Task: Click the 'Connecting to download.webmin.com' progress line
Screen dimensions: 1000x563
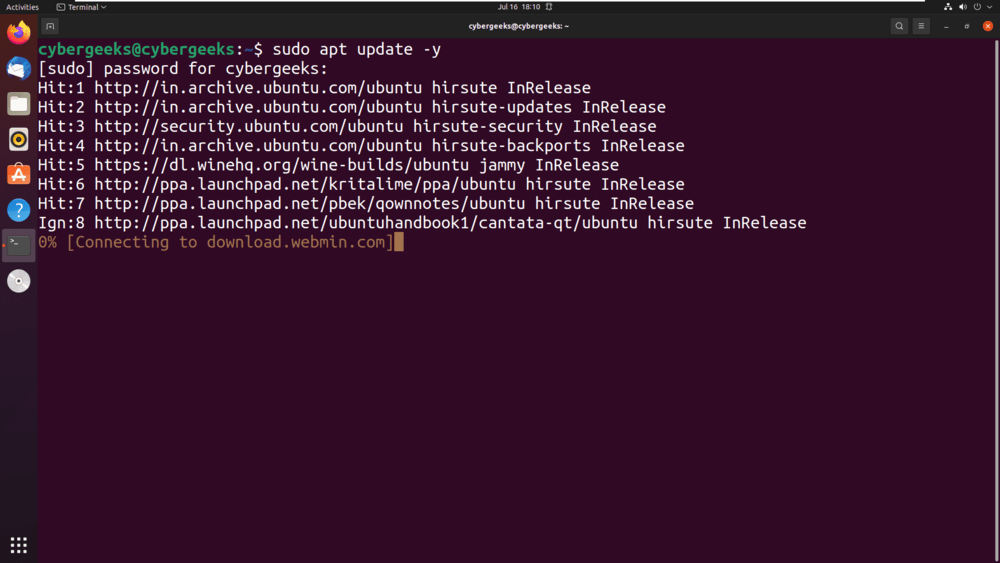Action: tap(220, 242)
